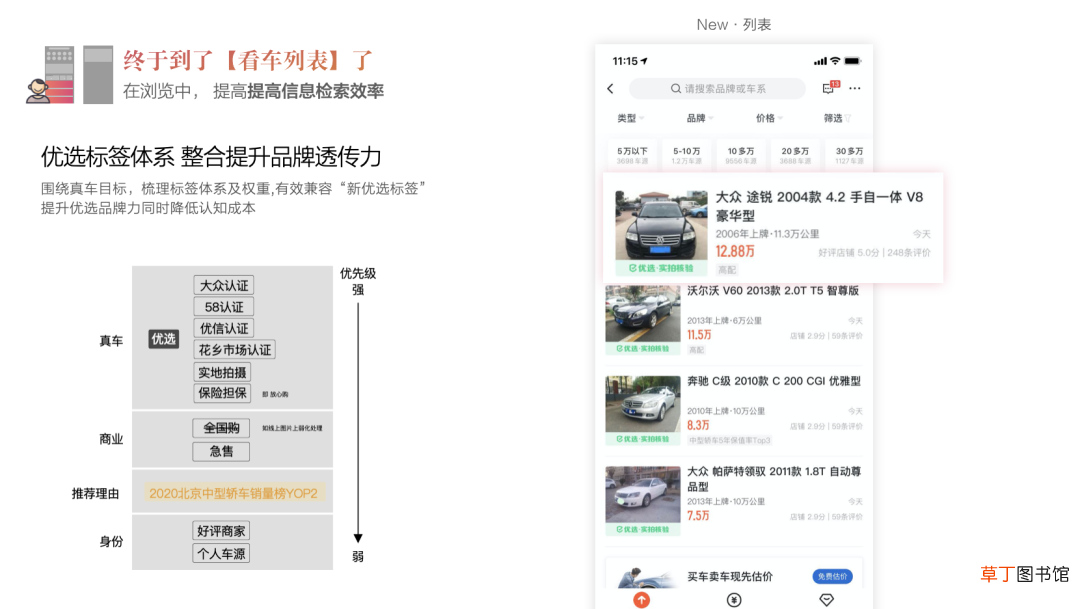1080x609 pixels.
Task: Tap the Wi-Fi status icon
Action: (x=835, y=61)
